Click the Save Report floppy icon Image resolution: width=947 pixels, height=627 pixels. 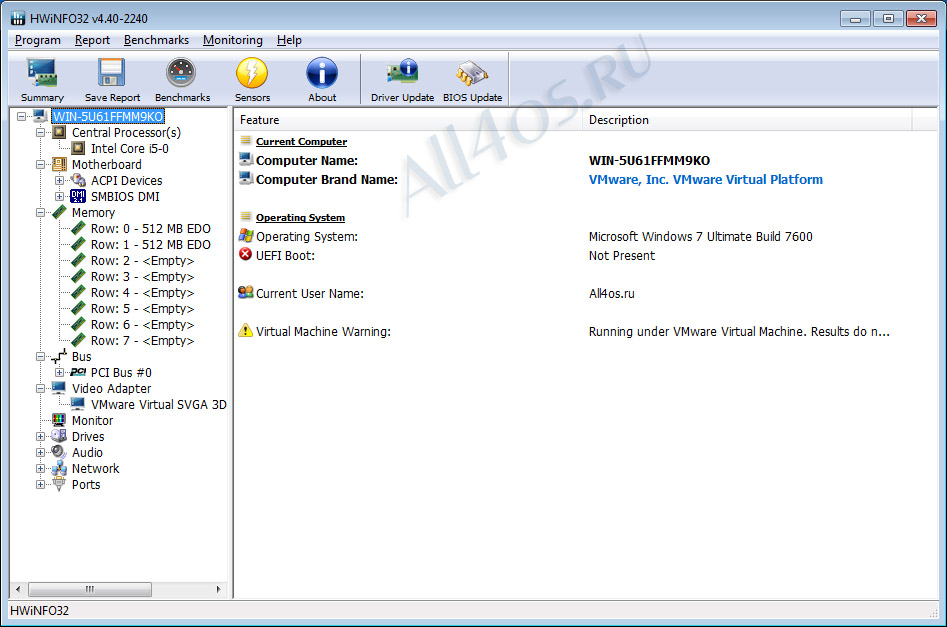tap(112, 72)
